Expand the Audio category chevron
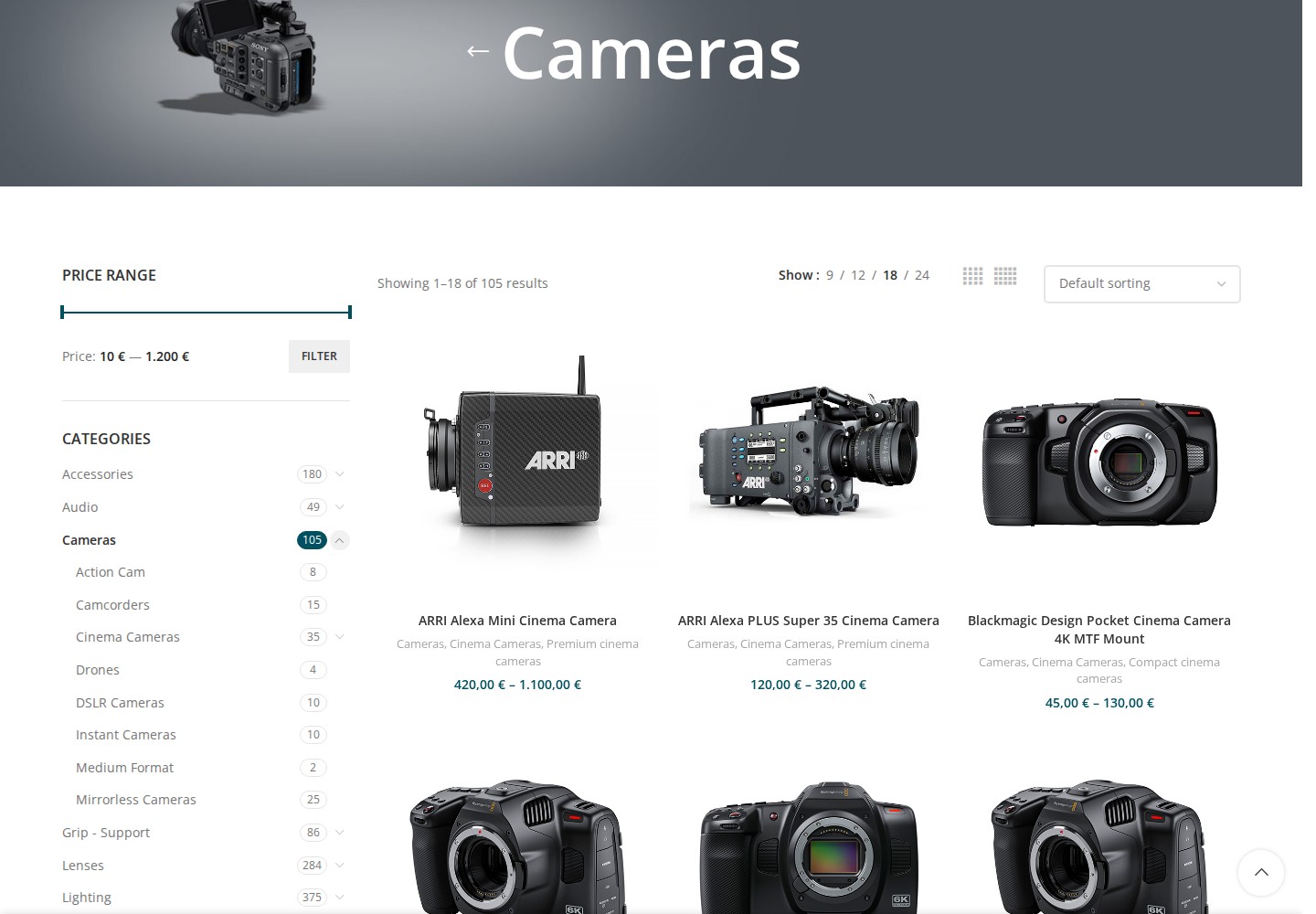Viewport: 1316px width, 914px height. pos(339,507)
